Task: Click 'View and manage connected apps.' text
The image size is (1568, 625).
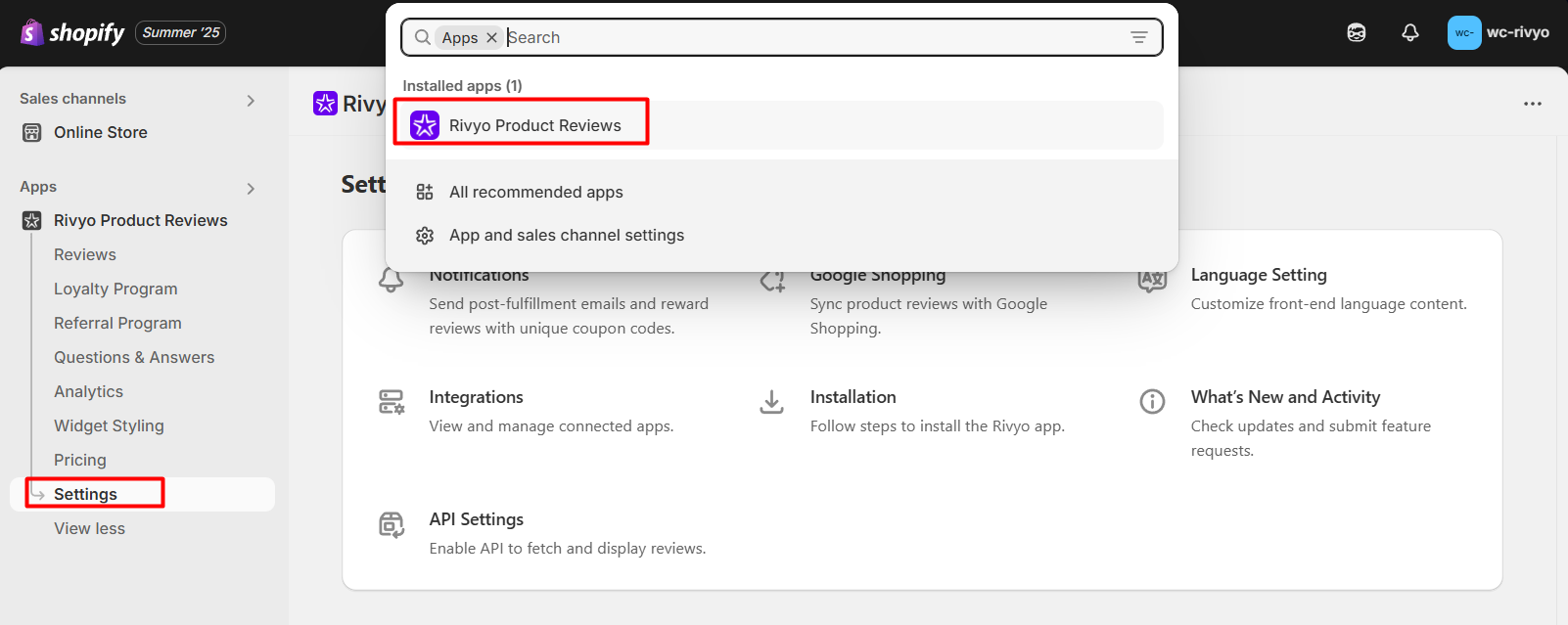Action: pos(551,426)
